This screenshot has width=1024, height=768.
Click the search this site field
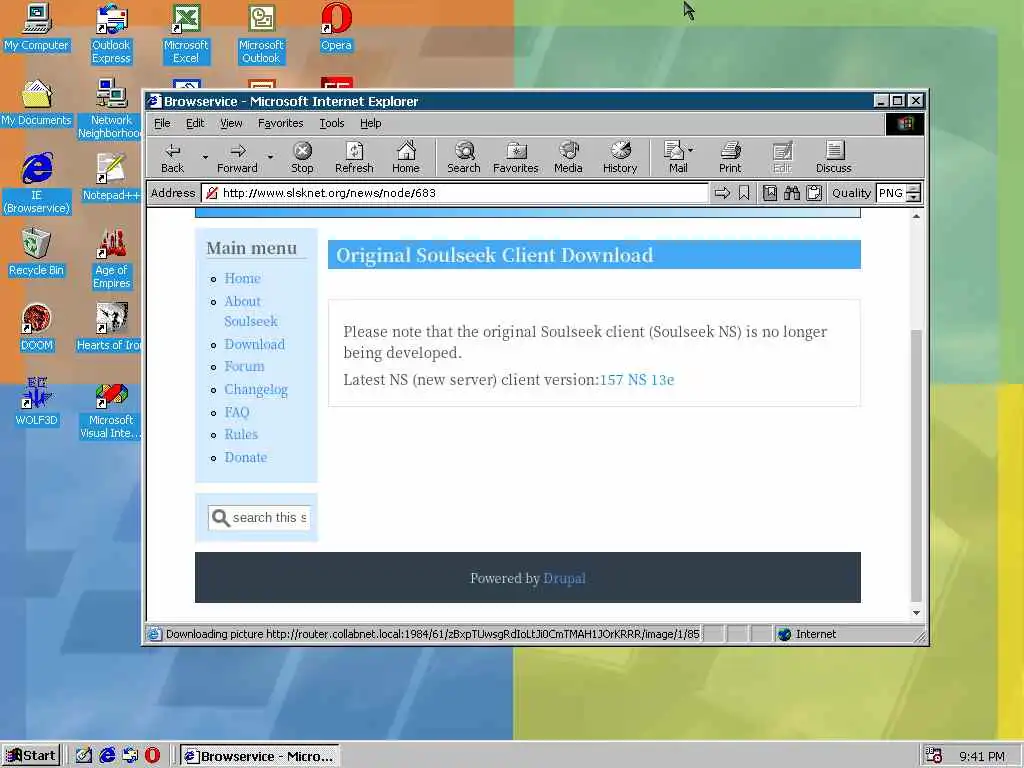[x=259, y=518]
